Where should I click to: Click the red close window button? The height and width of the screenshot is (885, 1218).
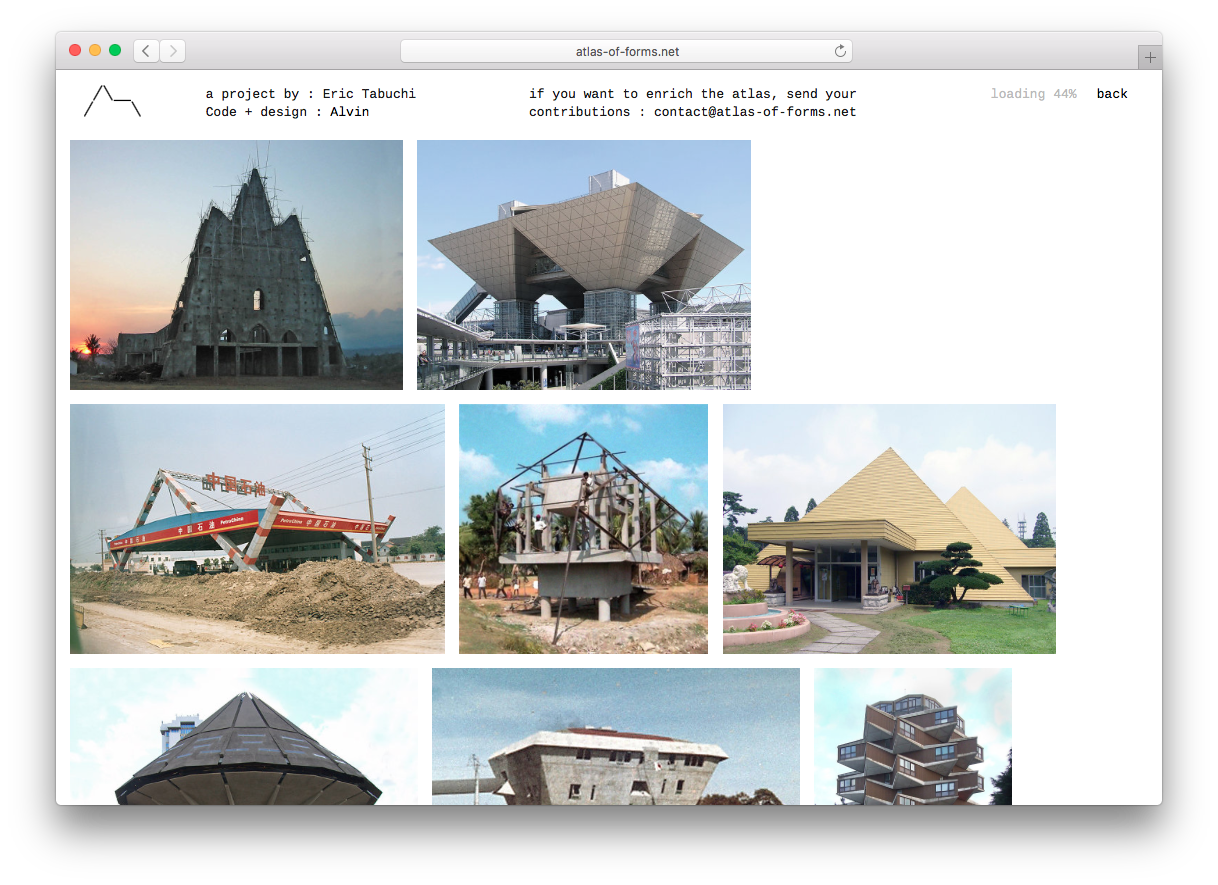tap(75, 50)
